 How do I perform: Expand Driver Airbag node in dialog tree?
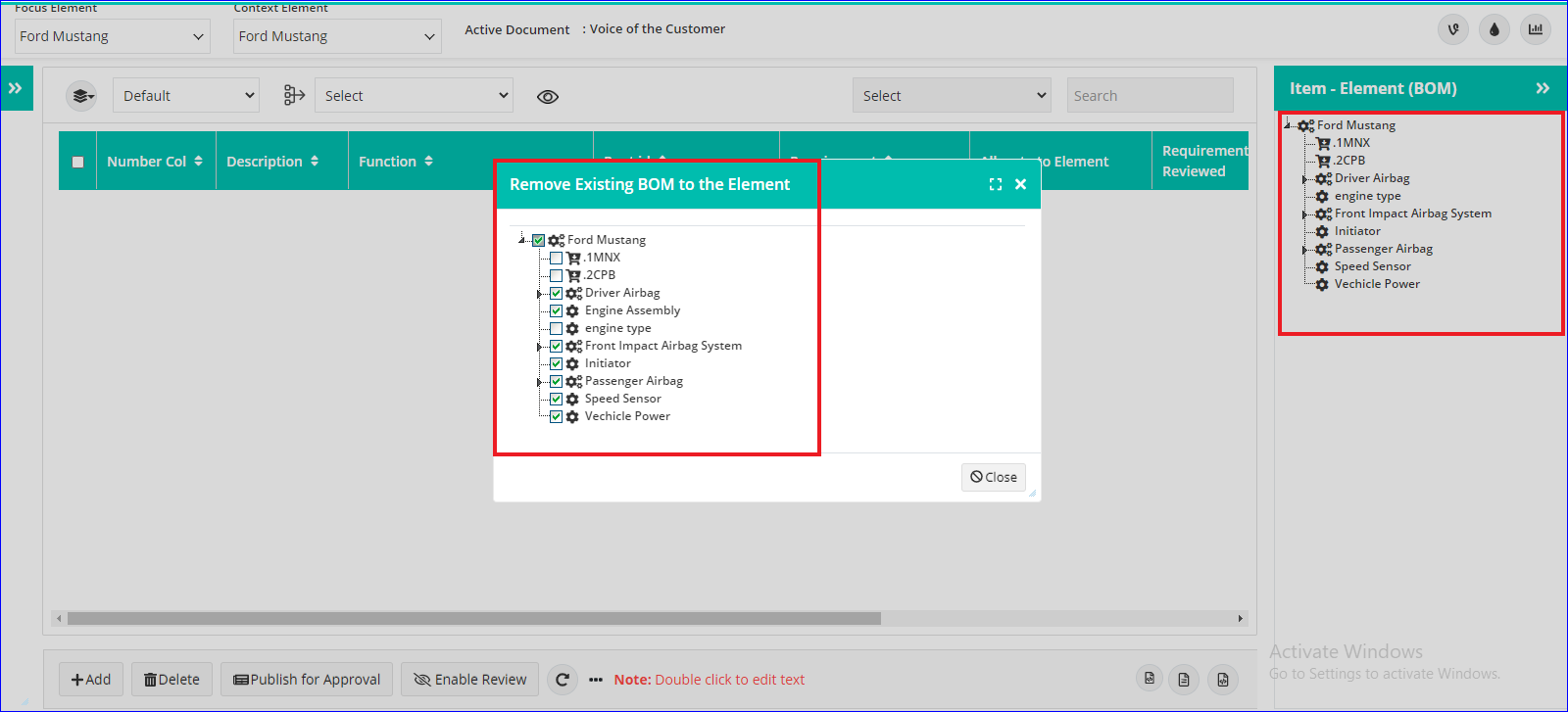[x=539, y=294]
